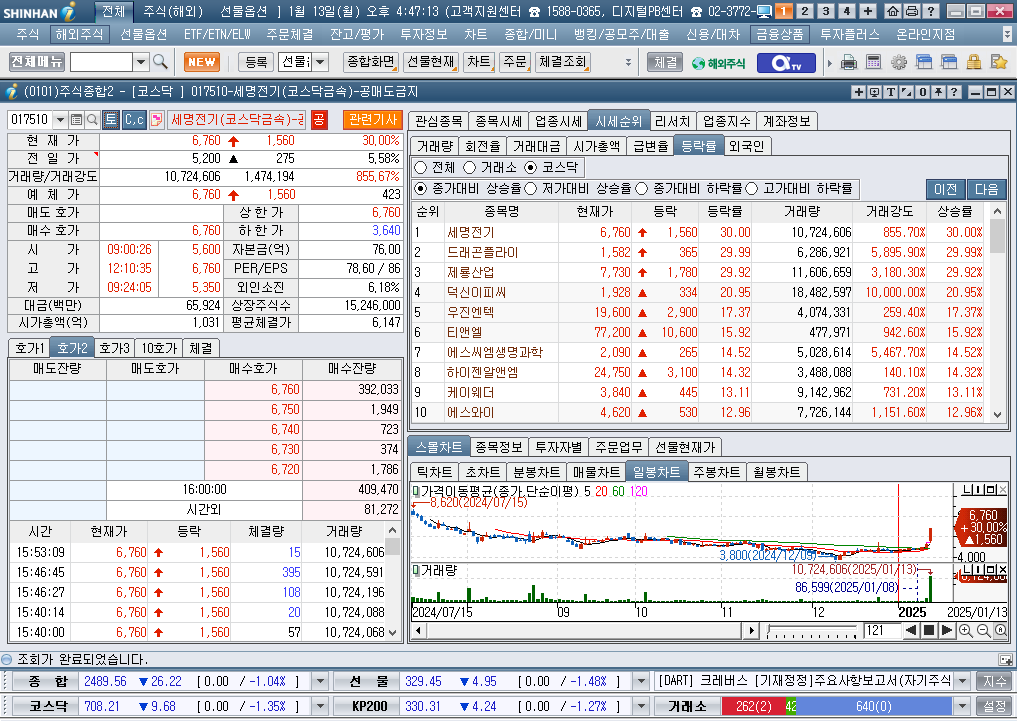This screenshot has height=721, width=1017.
Task: Expand the top menu bar overflow chevron
Action: pyautogui.click(x=1007, y=34)
